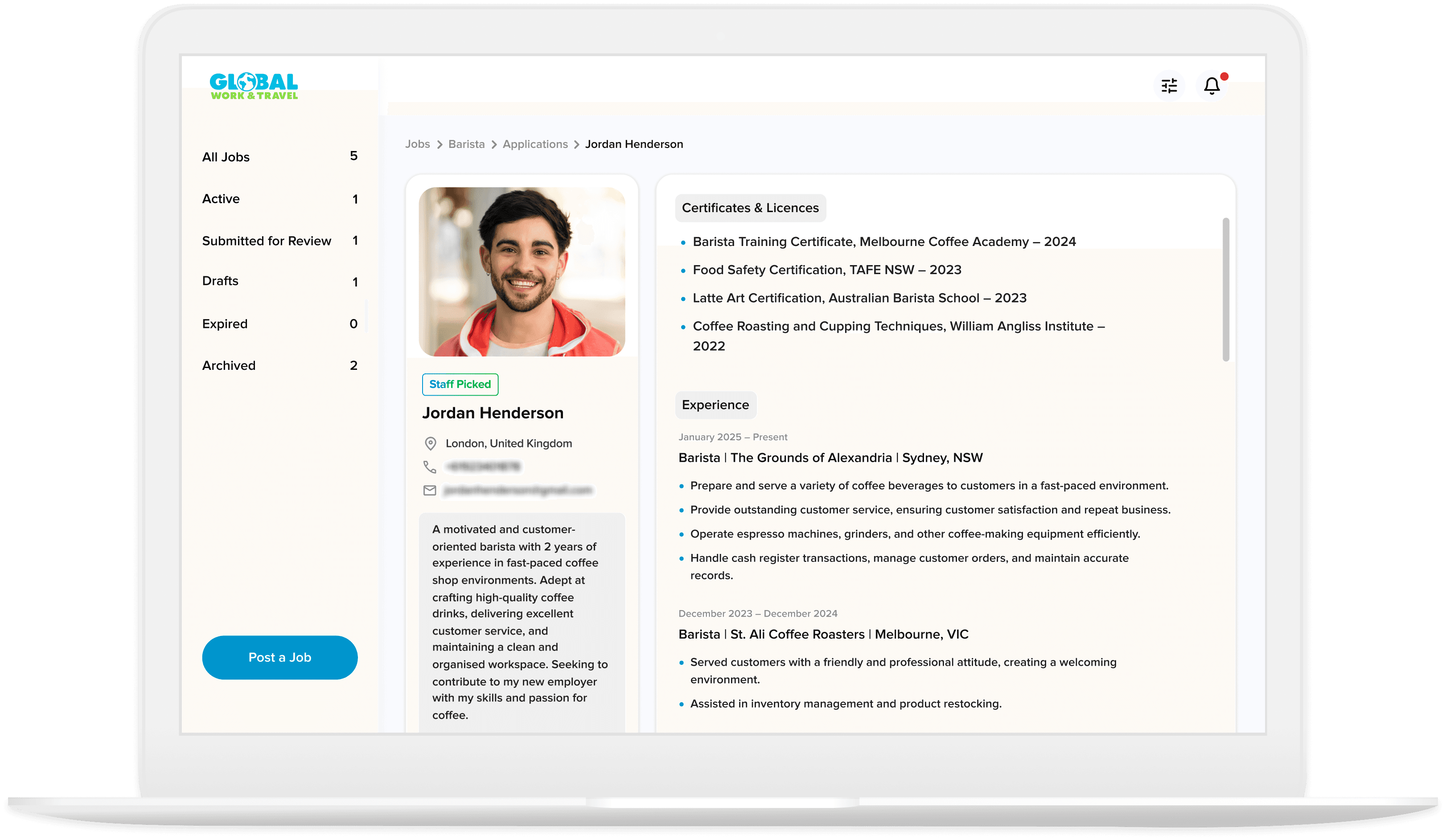Viewport: 1446px width, 840px height.
Task: Return to Applications breadcrumb link
Action: (x=535, y=144)
